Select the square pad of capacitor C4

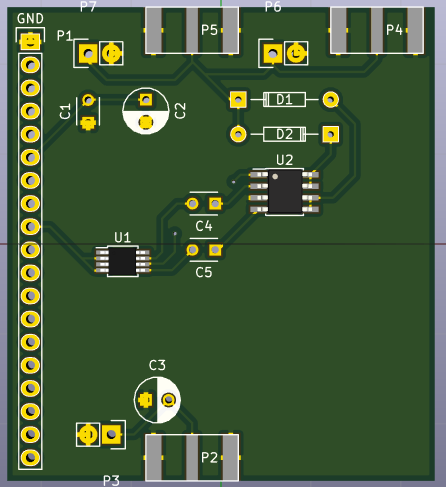pyautogui.click(x=215, y=203)
